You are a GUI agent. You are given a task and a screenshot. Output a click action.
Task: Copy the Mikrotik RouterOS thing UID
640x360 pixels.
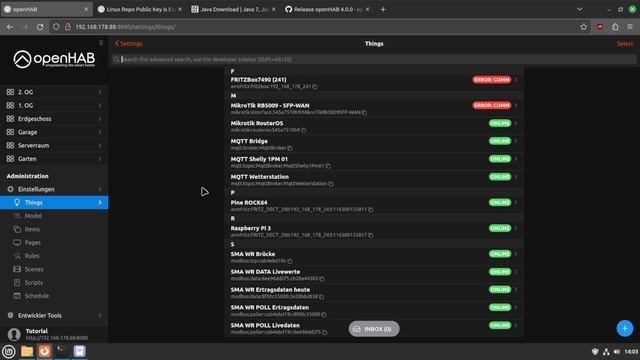pyautogui.click(x=304, y=130)
